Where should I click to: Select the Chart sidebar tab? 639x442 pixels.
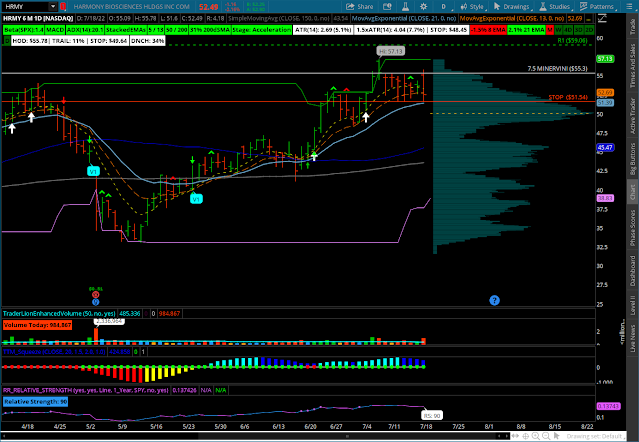(x=632, y=193)
